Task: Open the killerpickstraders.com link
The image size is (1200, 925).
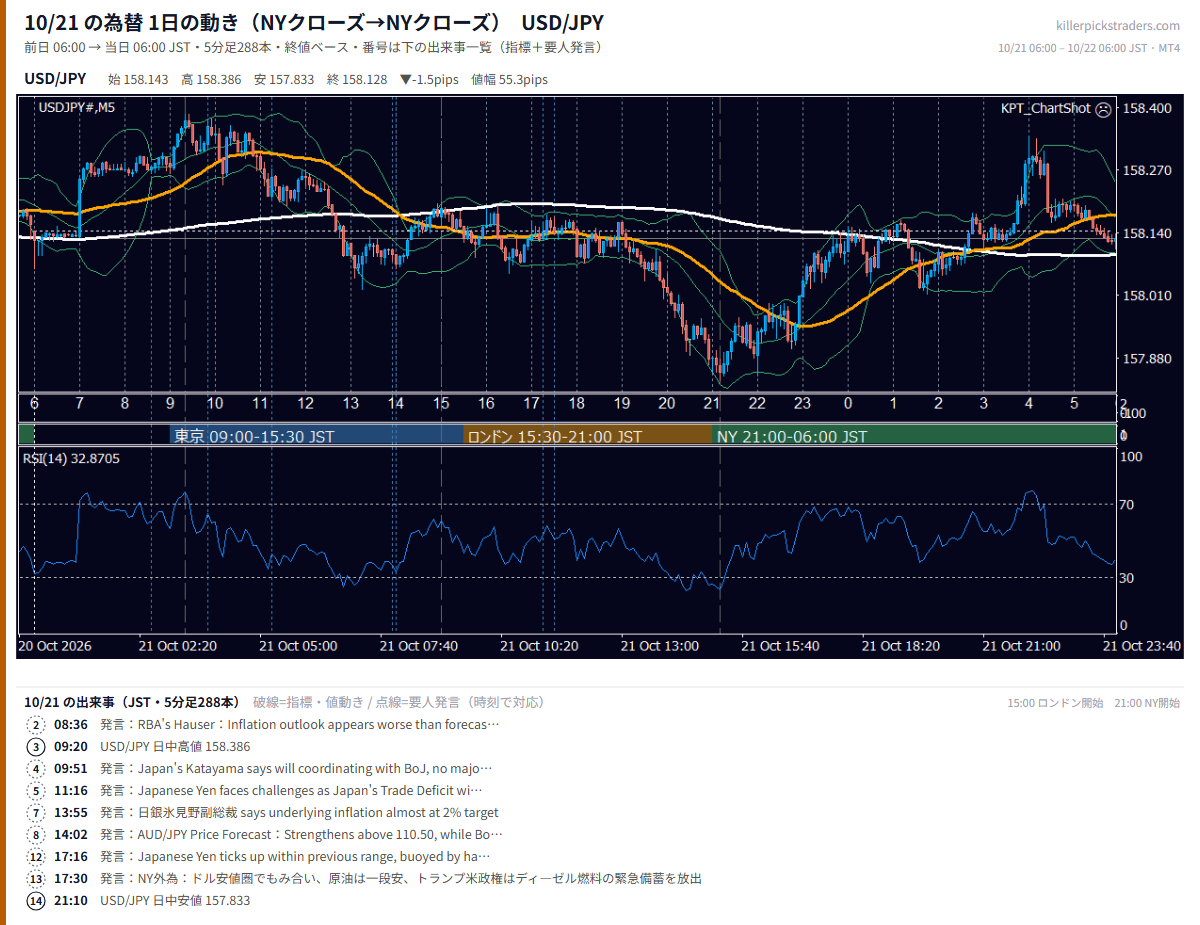Action: [1117, 26]
